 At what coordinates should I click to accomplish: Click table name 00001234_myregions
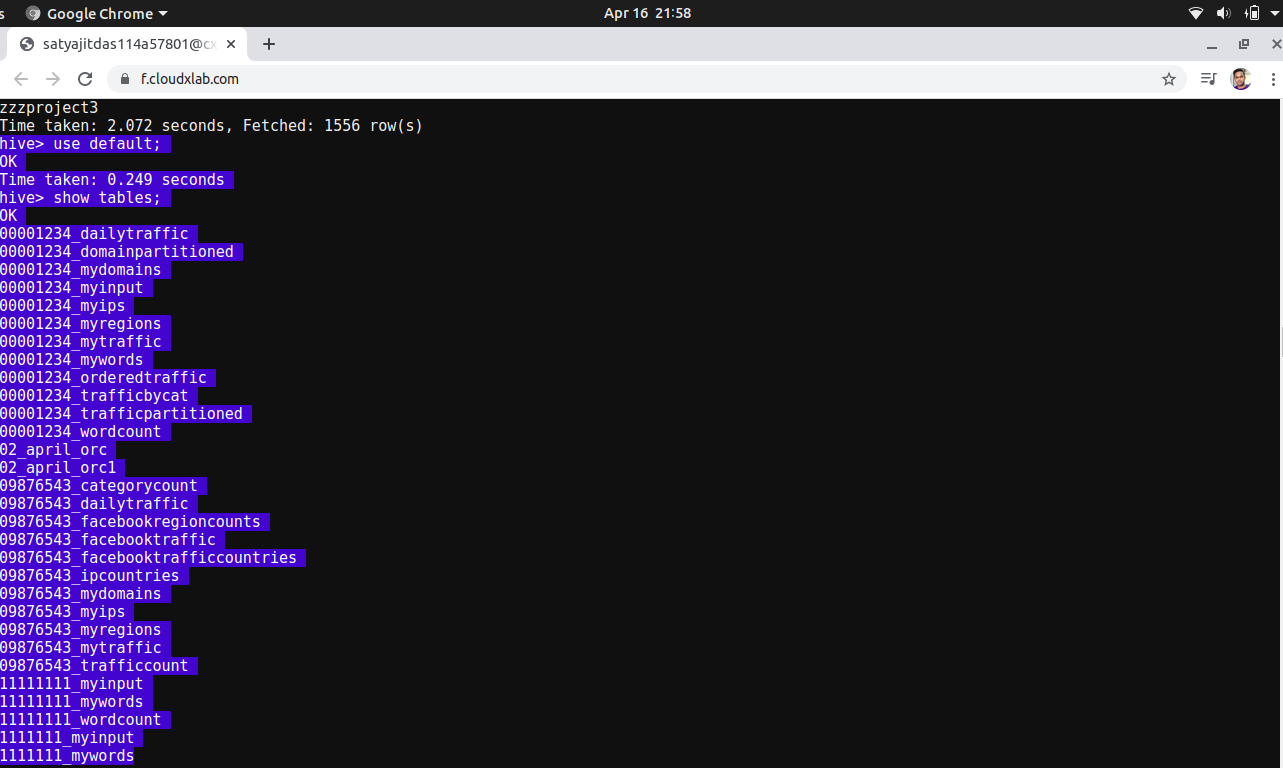(81, 324)
